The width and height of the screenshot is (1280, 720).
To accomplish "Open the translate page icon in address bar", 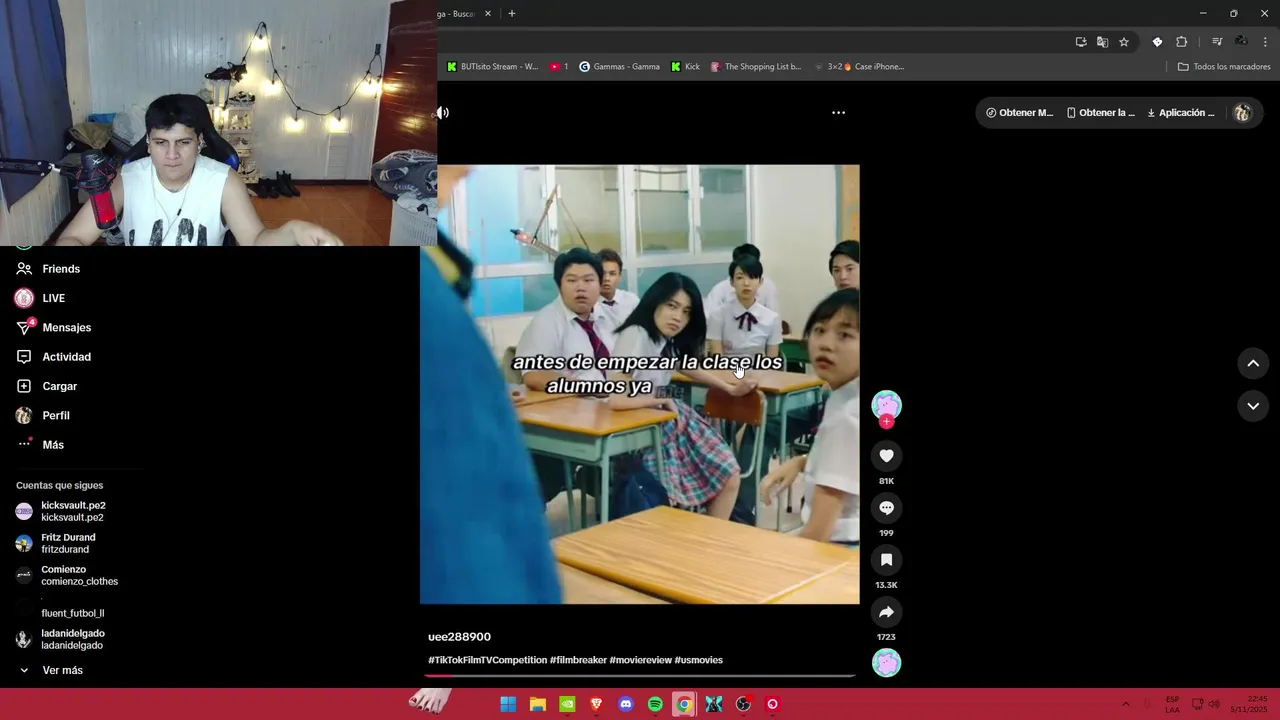I will 1102,42.
